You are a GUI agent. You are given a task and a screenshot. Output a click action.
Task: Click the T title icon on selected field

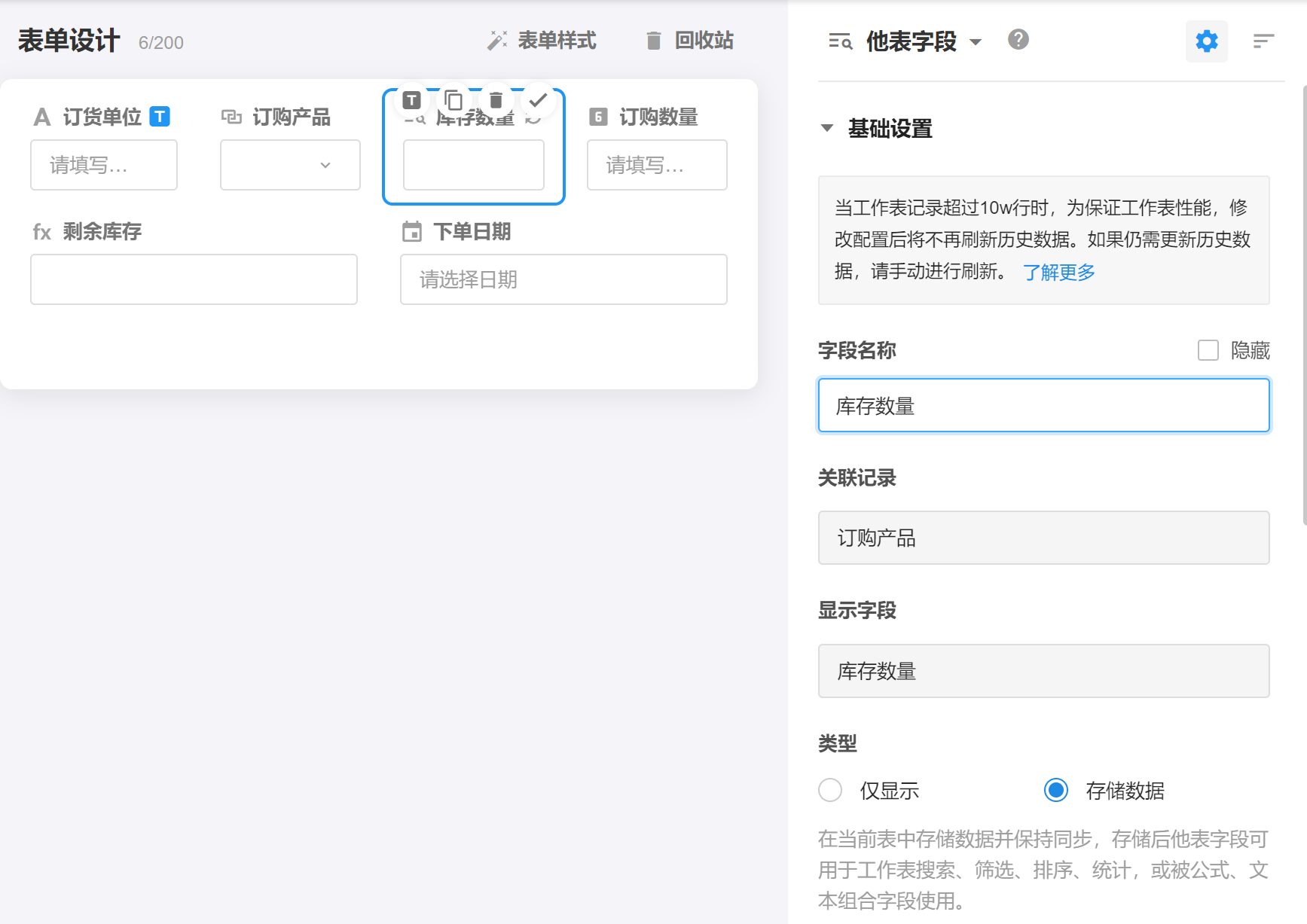(411, 100)
